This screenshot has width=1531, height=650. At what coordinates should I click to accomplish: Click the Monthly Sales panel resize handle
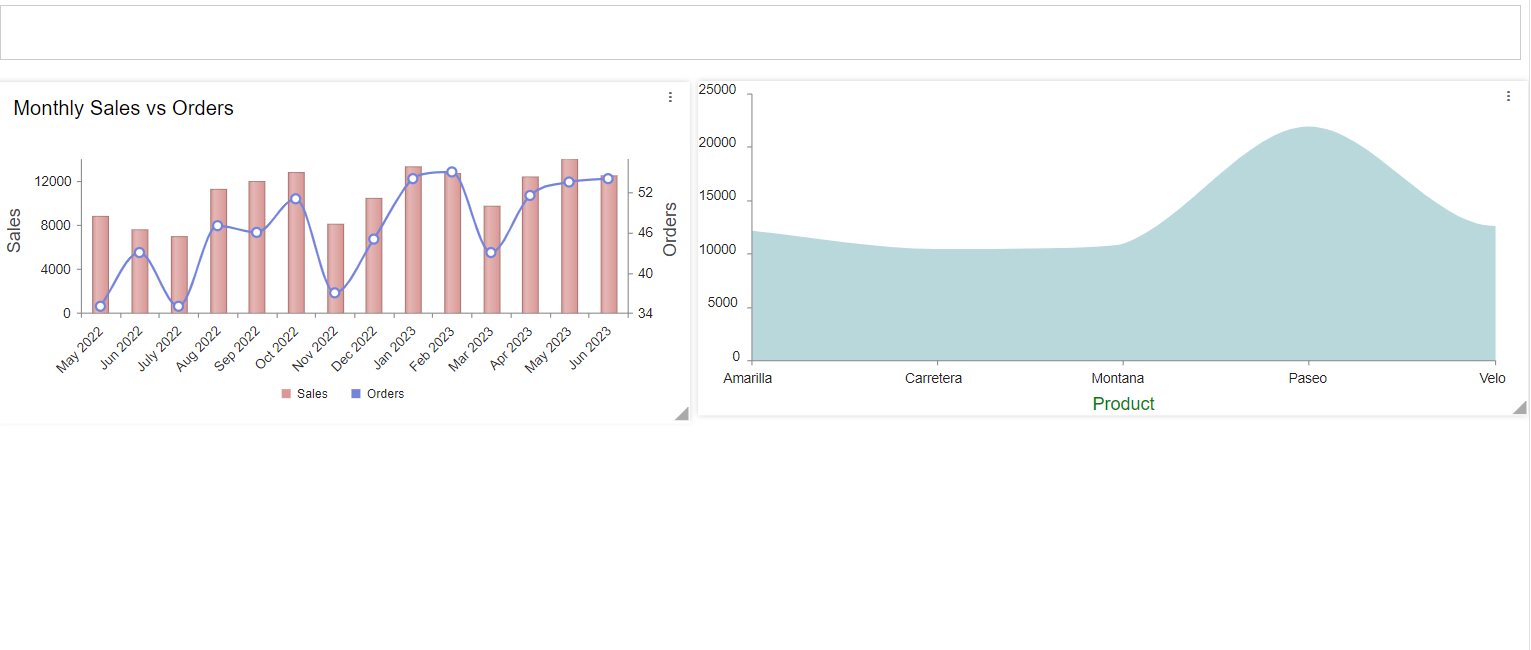(681, 414)
